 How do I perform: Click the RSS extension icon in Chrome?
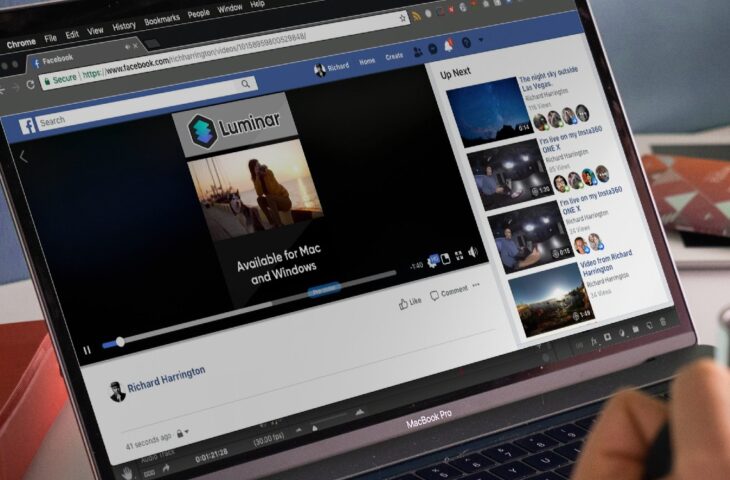[416, 16]
